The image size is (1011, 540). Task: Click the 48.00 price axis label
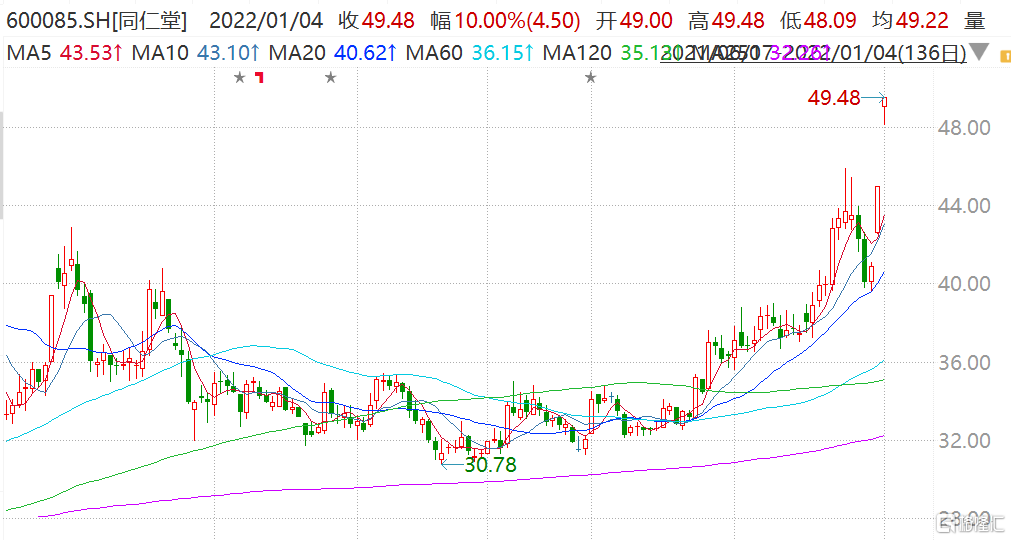(963, 128)
